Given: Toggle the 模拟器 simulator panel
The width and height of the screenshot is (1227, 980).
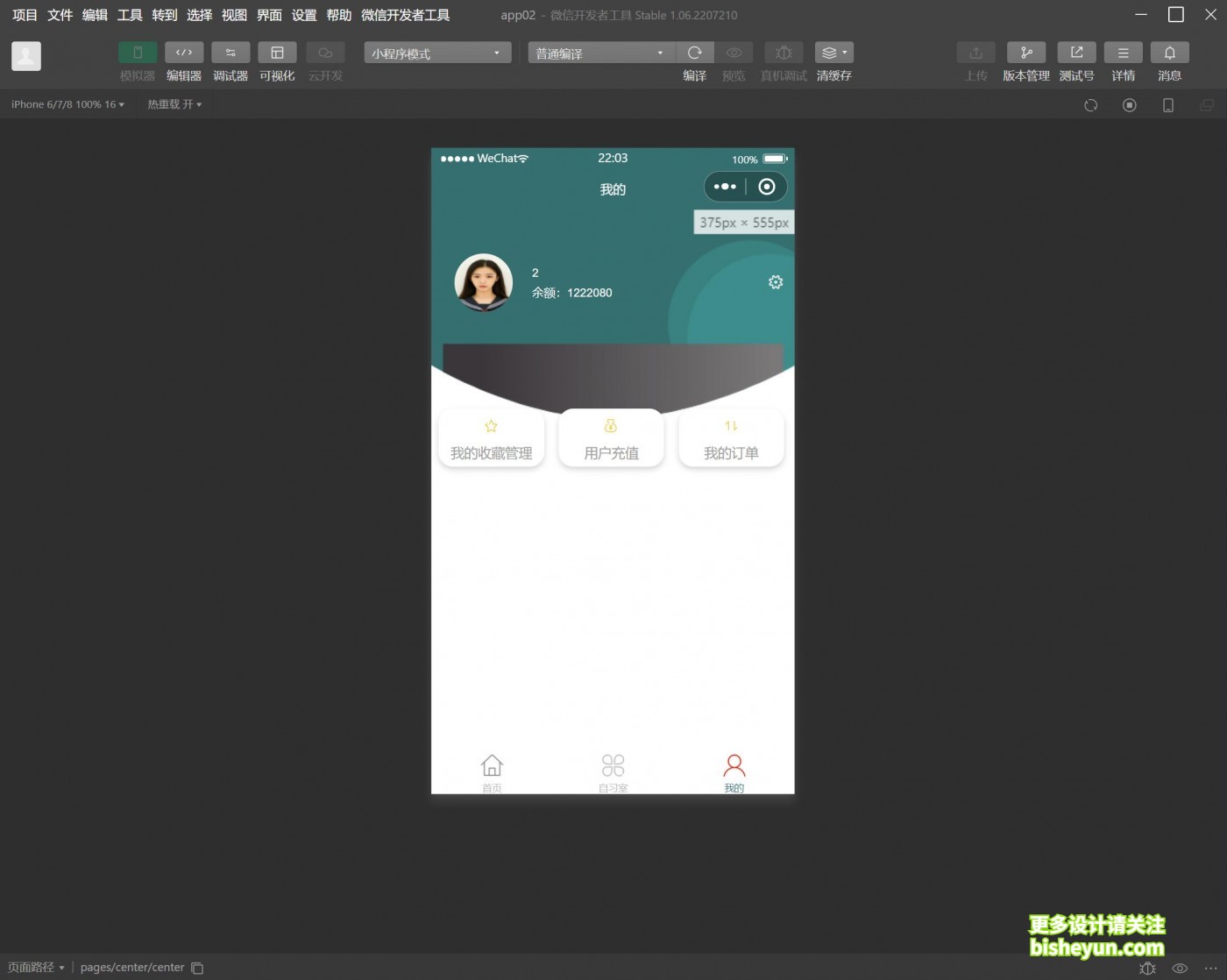Looking at the screenshot, I should click(138, 53).
